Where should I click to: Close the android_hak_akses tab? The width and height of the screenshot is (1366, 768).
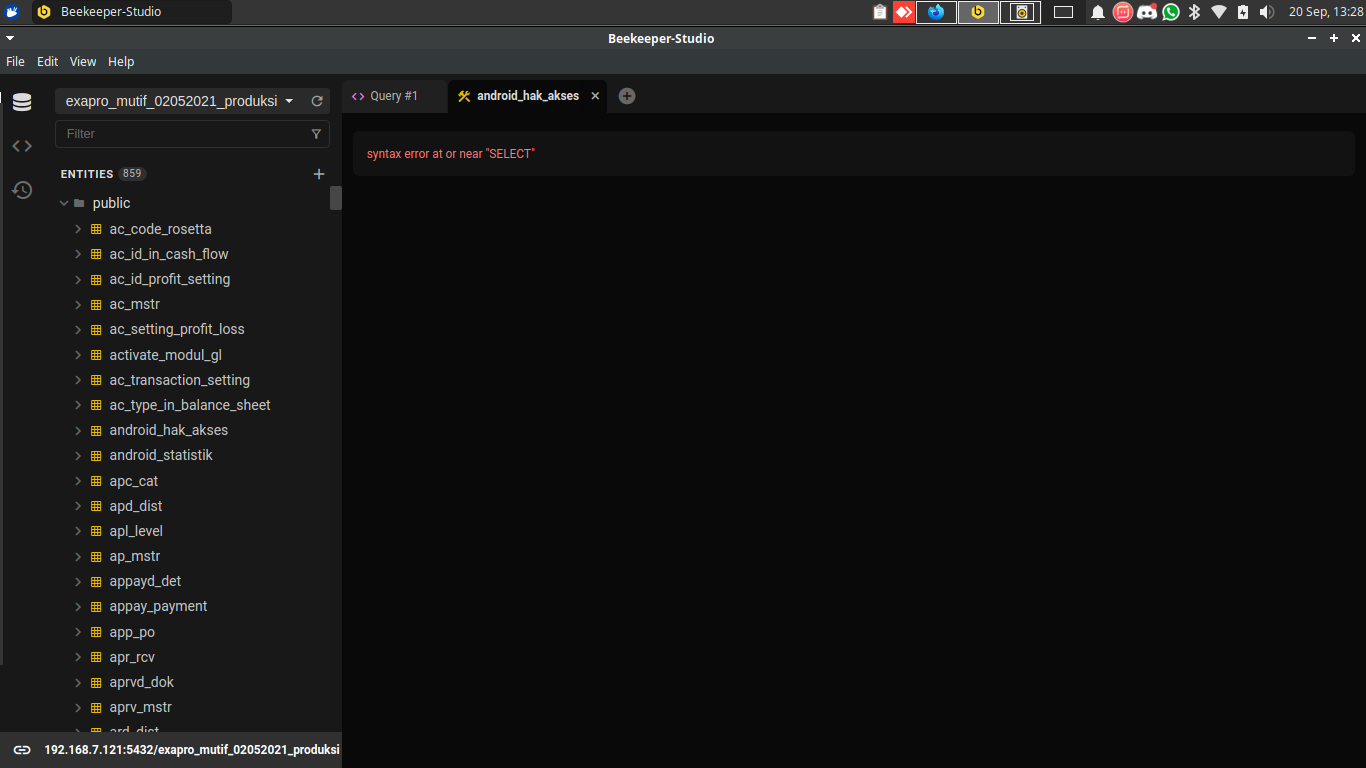(x=595, y=96)
